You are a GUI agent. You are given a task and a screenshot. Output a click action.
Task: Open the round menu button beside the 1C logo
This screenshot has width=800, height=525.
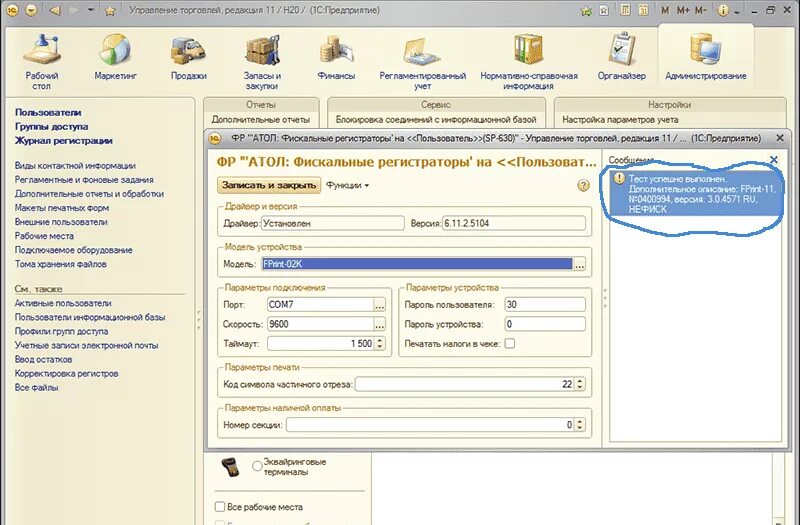(31, 10)
